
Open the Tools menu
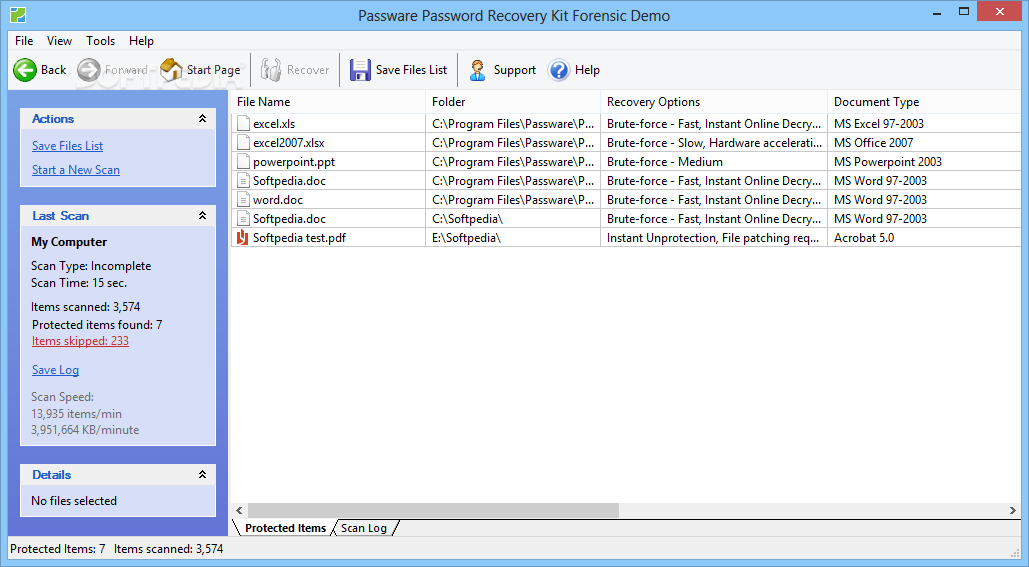pos(100,41)
